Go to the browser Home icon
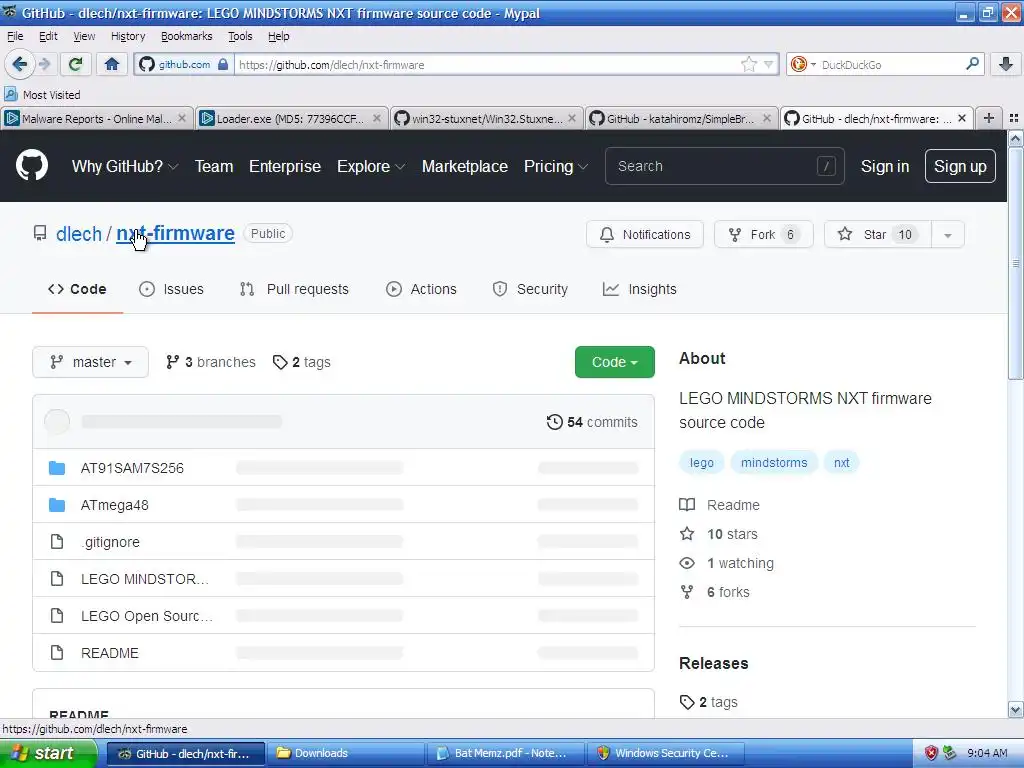 tap(112, 64)
